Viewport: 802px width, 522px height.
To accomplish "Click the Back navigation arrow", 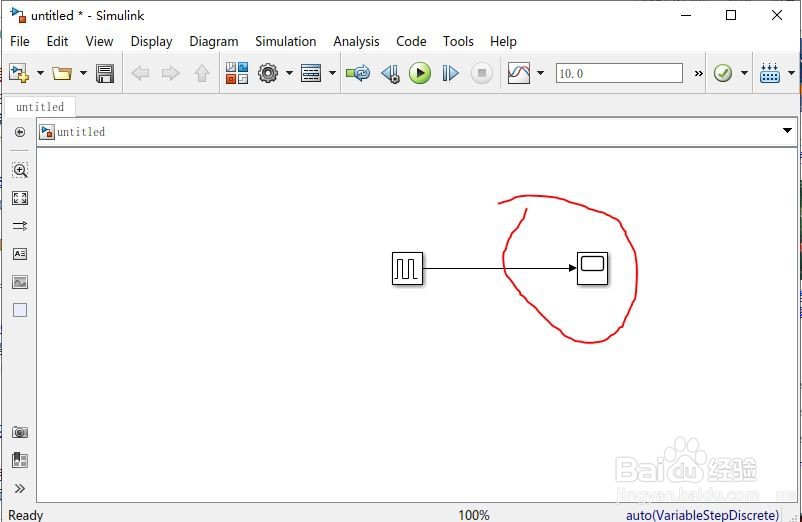I will tap(140, 73).
